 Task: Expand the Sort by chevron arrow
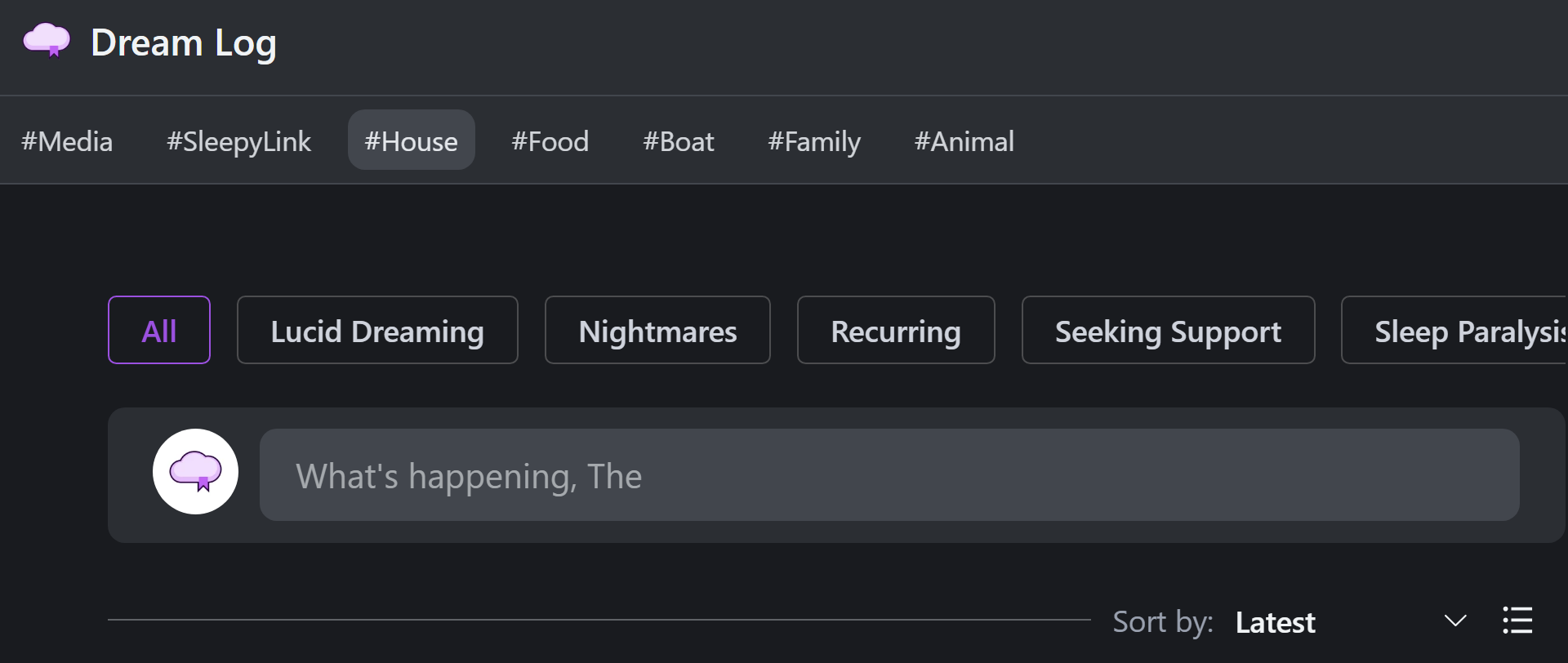pos(1454,621)
